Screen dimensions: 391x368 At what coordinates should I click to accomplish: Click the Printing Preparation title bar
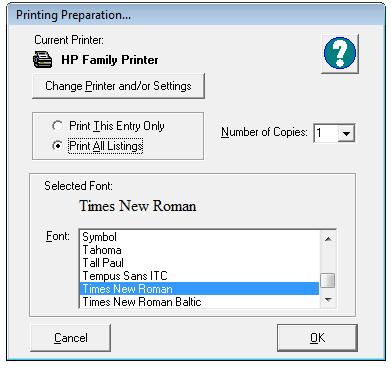196,15
